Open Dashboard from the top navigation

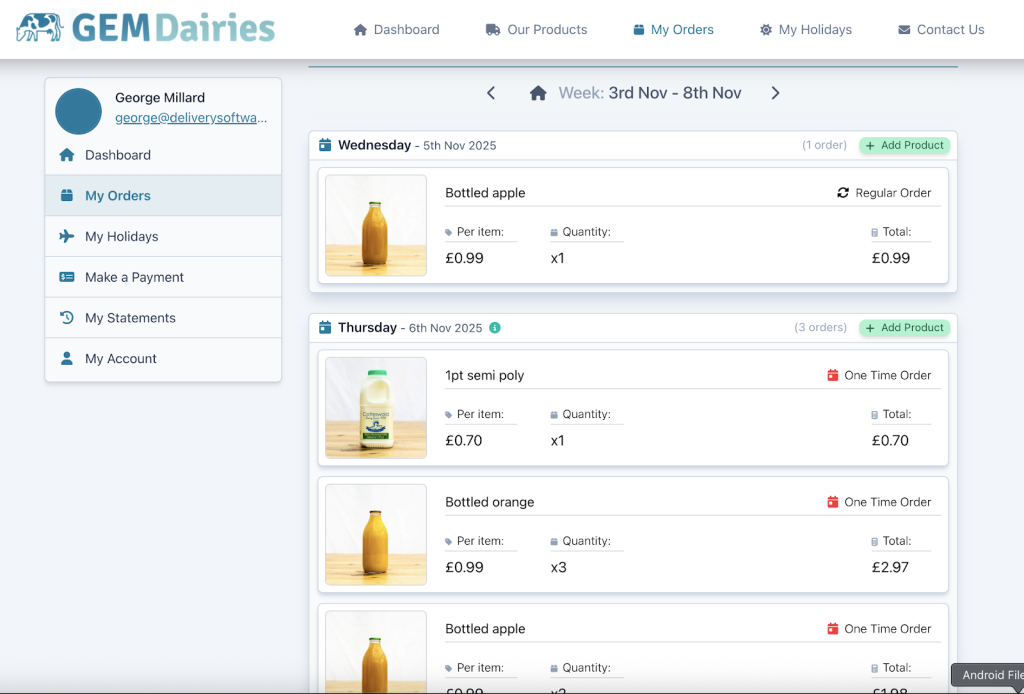click(396, 30)
